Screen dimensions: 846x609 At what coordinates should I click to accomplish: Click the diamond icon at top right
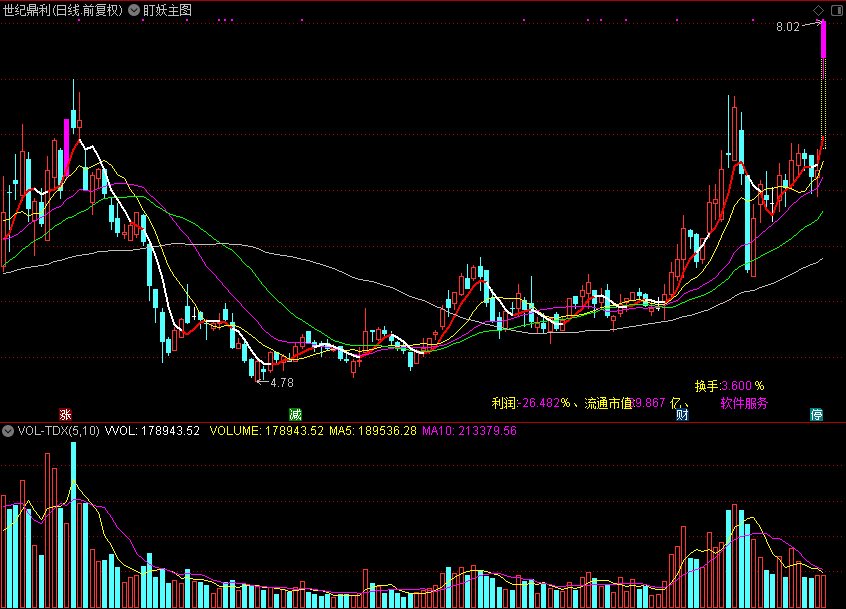[819, 10]
